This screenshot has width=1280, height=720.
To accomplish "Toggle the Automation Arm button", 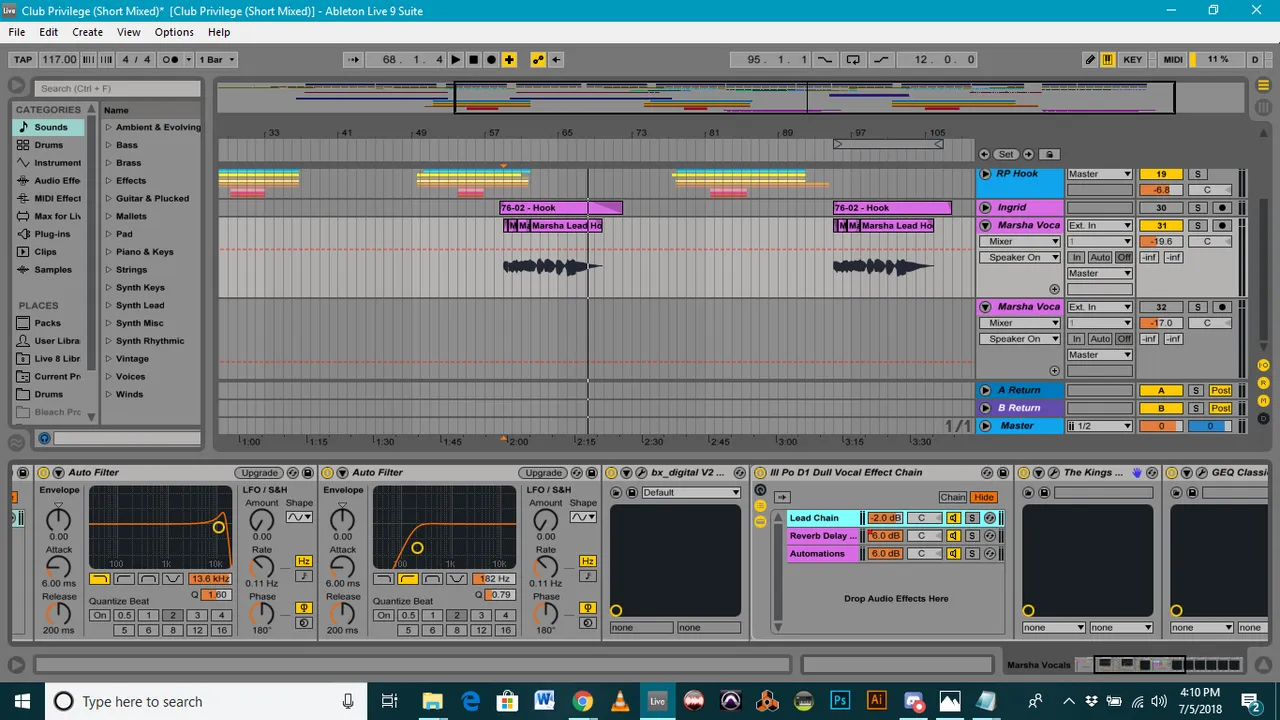I will pyautogui.click(x=538, y=60).
